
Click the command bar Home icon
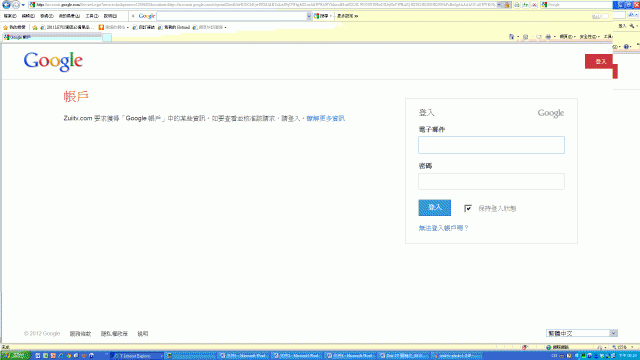pos(511,37)
